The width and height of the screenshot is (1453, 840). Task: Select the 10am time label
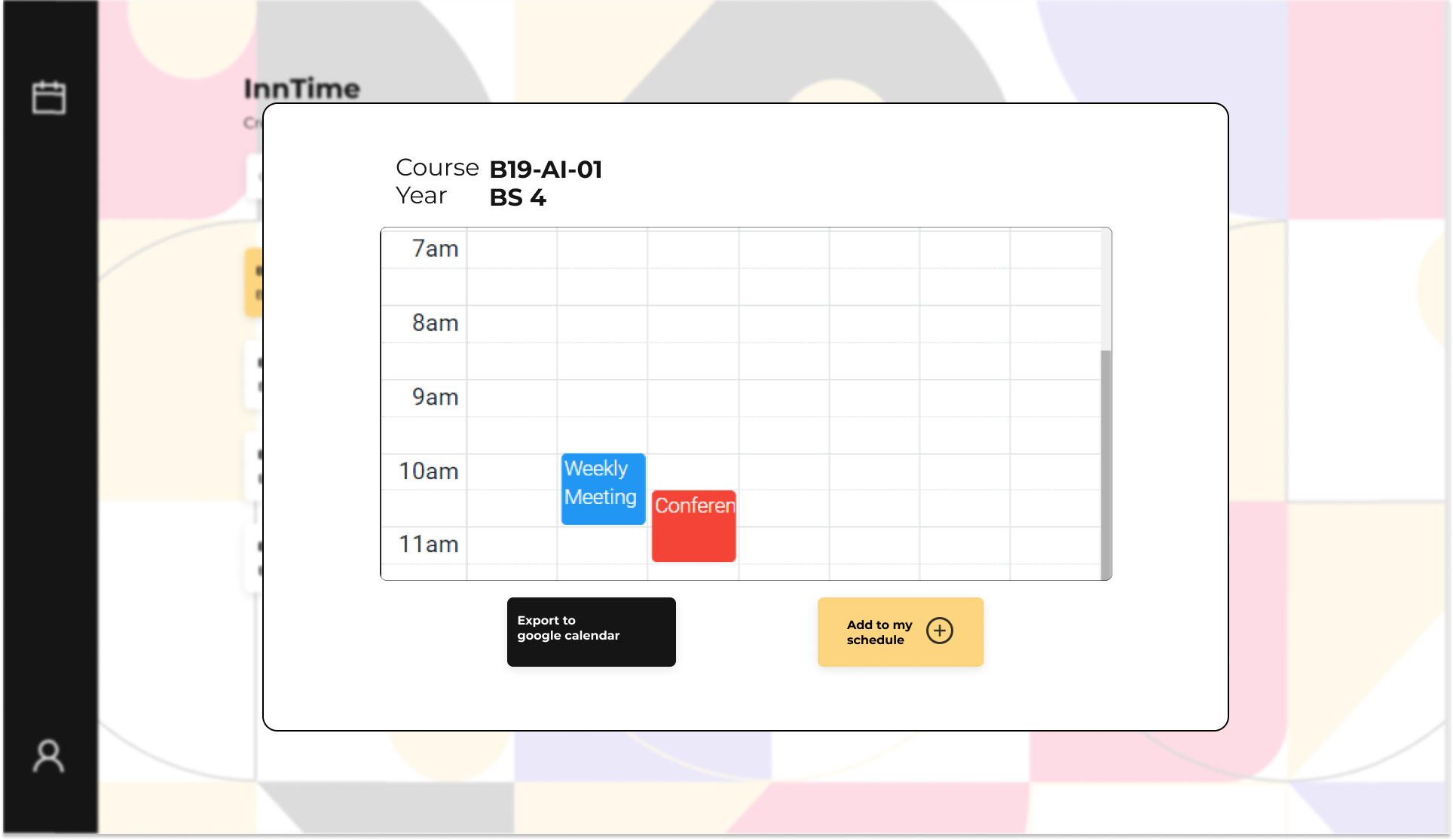[x=428, y=472]
